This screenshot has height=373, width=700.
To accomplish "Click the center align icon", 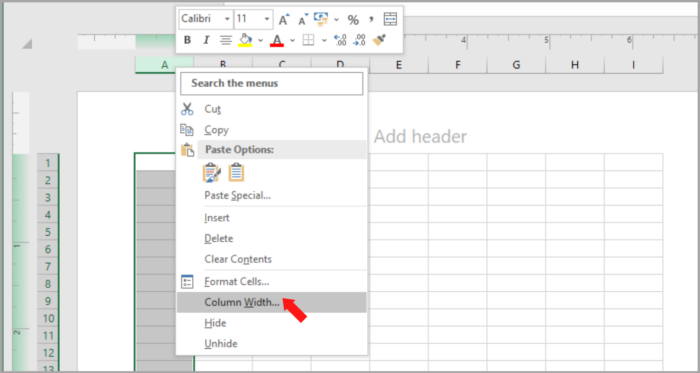I will pyautogui.click(x=226, y=41).
